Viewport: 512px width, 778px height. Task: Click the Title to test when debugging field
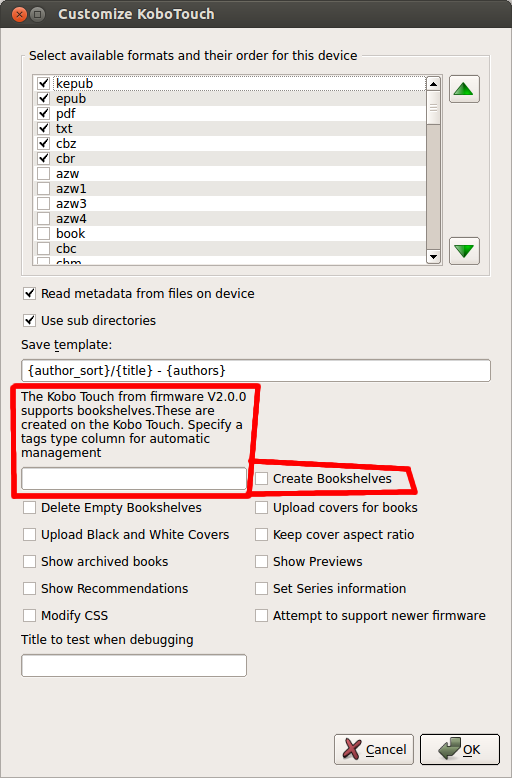(x=134, y=665)
